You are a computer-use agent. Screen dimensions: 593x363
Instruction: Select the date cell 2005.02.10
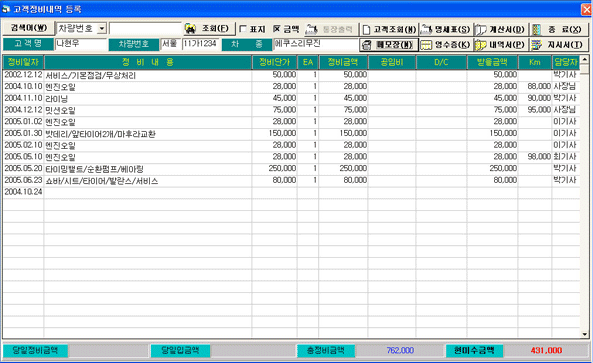pos(23,145)
